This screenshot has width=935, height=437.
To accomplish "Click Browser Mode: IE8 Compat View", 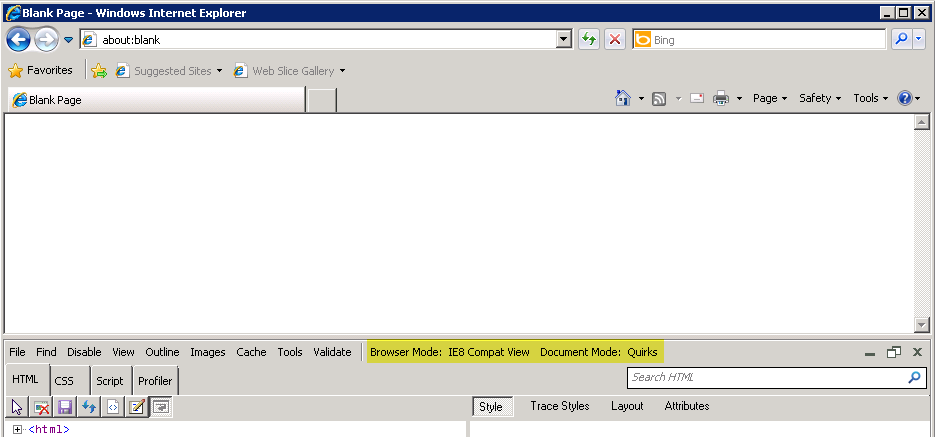I will point(450,352).
